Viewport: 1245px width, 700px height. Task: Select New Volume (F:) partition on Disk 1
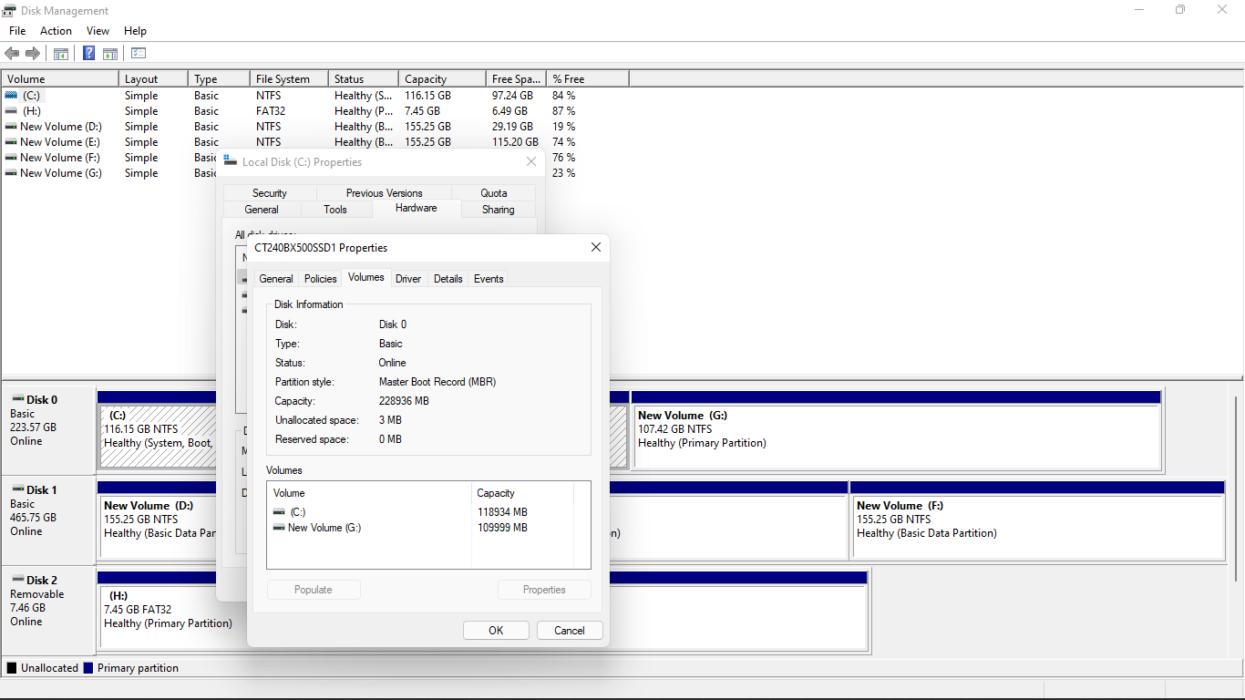pyautogui.click(x=1036, y=520)
